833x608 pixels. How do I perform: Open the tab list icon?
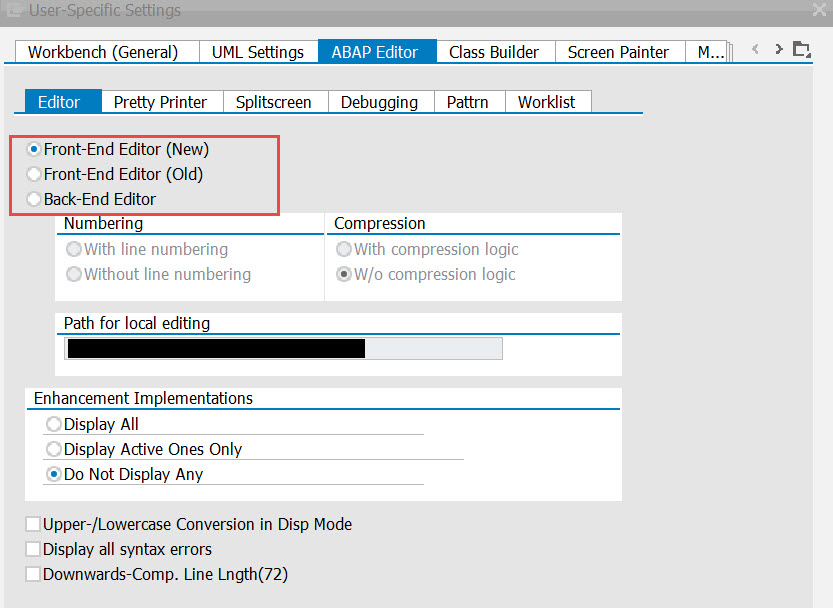click(802, 49)
